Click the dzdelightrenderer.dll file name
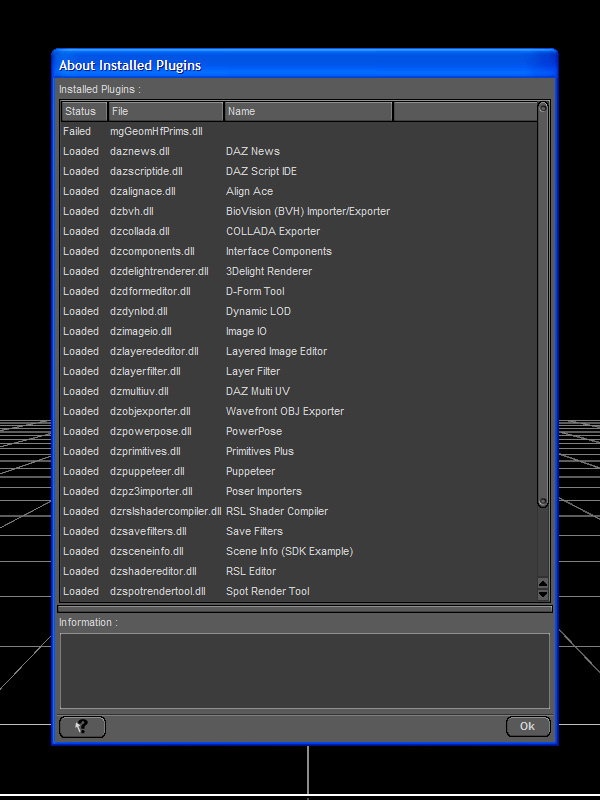 (159, 271)
